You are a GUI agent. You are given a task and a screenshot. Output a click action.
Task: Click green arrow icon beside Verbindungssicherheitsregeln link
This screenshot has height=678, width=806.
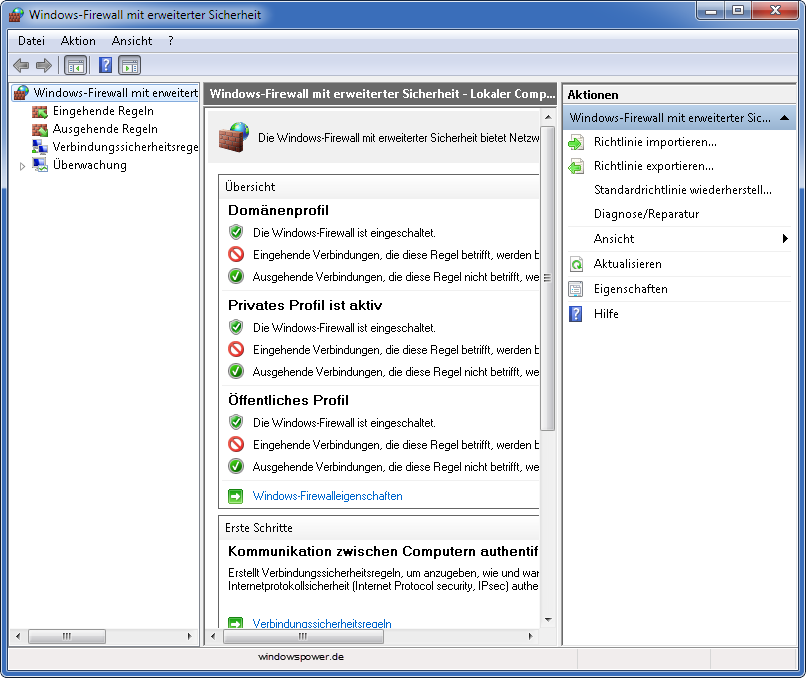point(235,623)
